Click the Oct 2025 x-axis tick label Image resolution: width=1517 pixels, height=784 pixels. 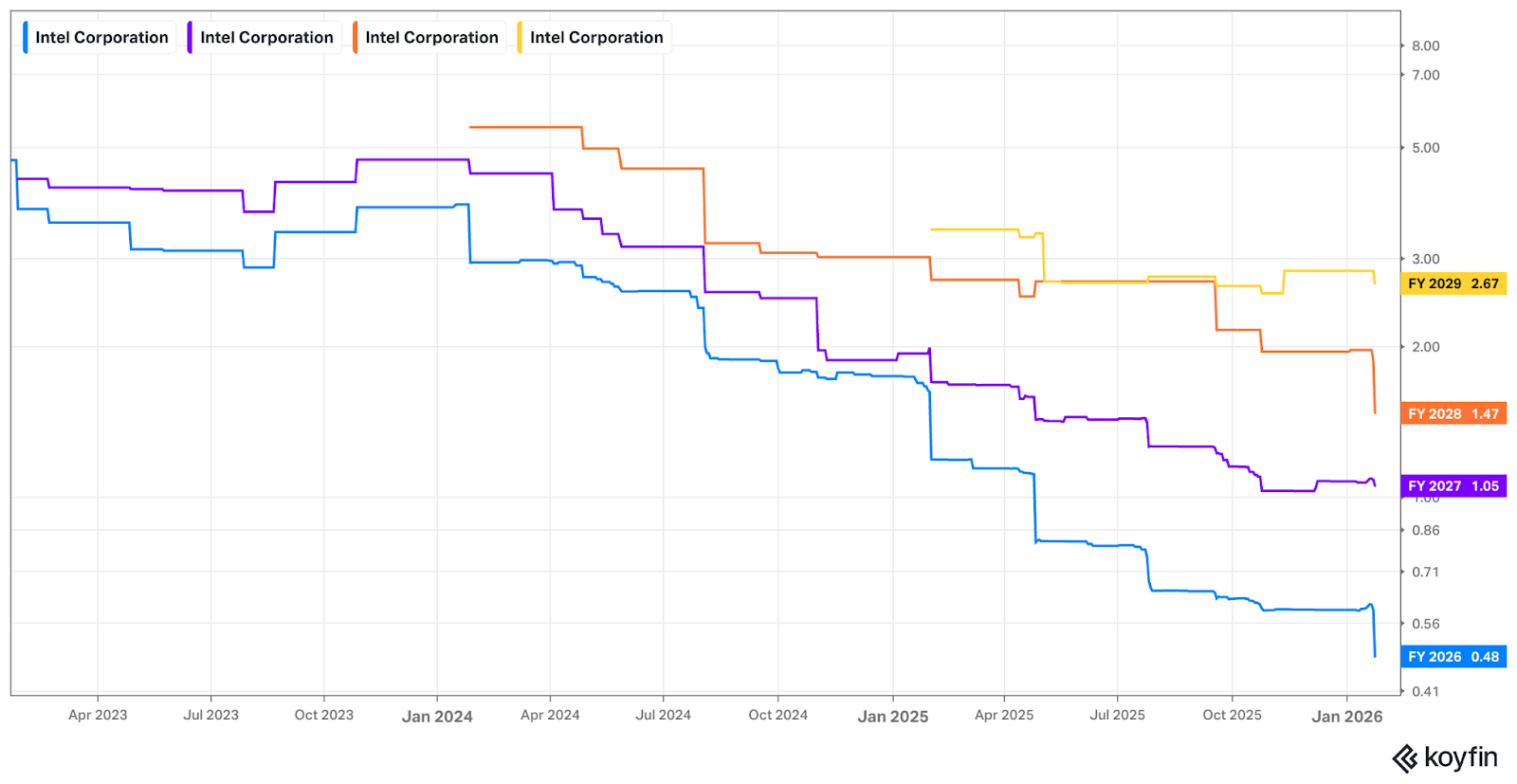coord(1232,716)
